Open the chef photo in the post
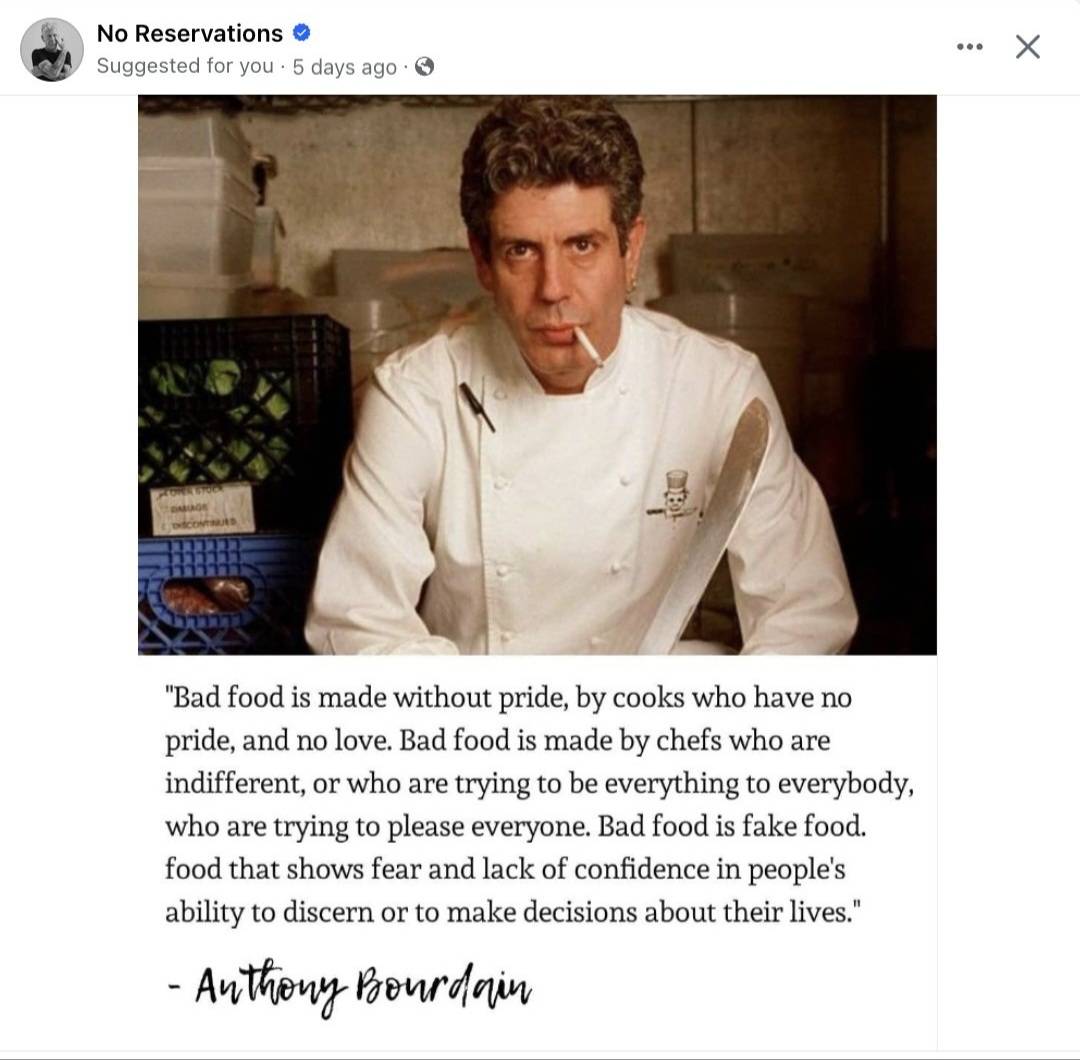The width and height of the screenshot is (1080, 1060). tap(537, 375)
